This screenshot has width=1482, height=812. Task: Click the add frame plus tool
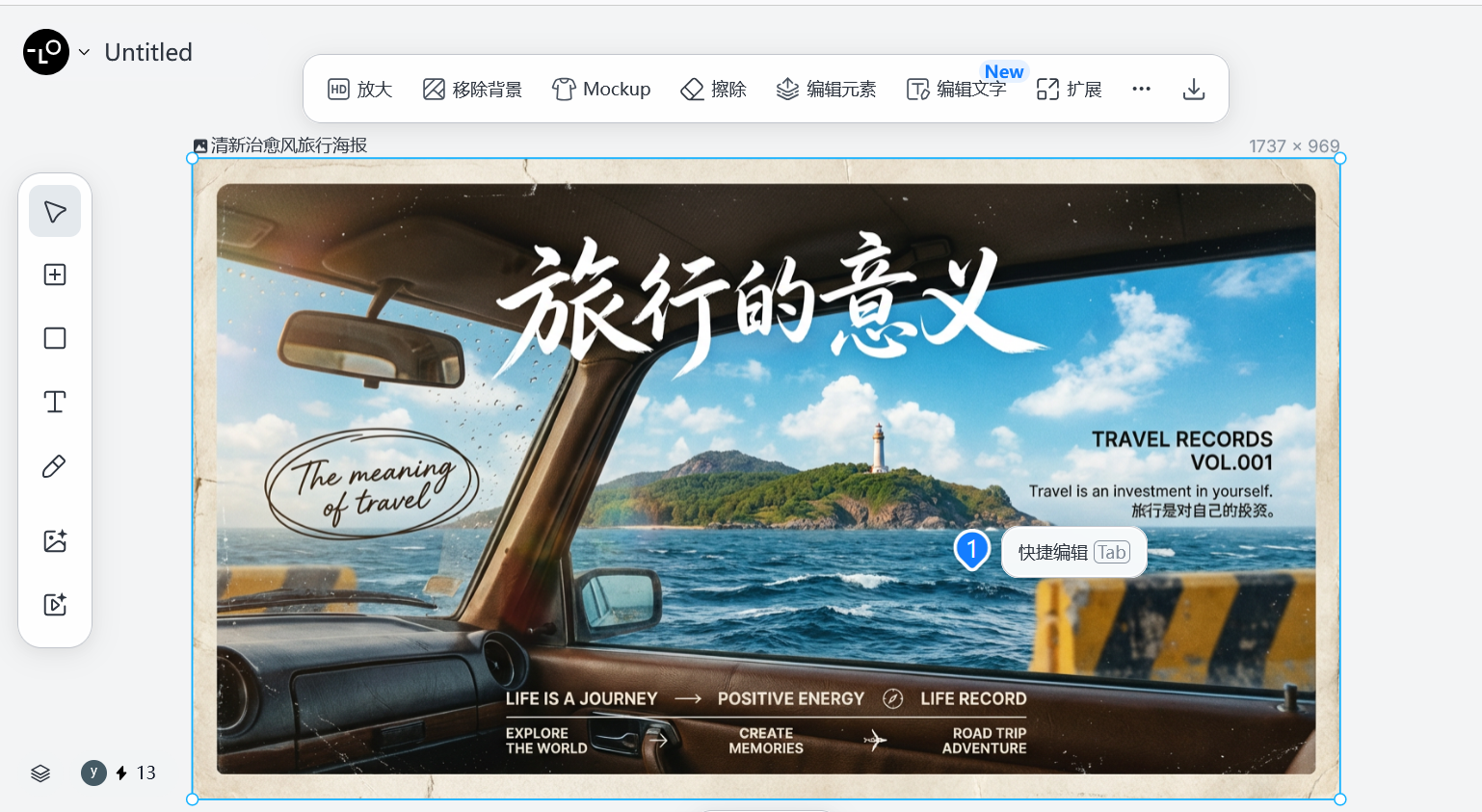click(55, 275)
